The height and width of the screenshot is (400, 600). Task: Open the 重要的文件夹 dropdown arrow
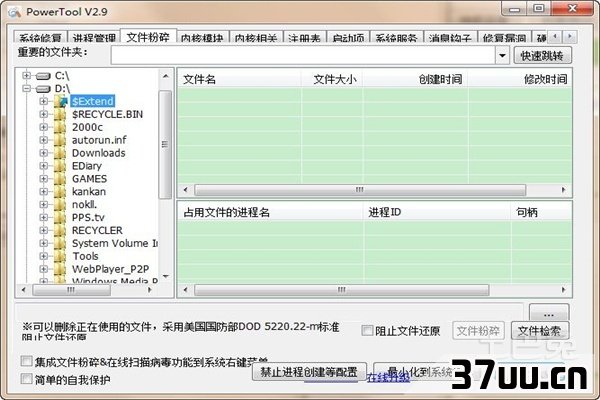pyautogui.click(x=502, y=56)
